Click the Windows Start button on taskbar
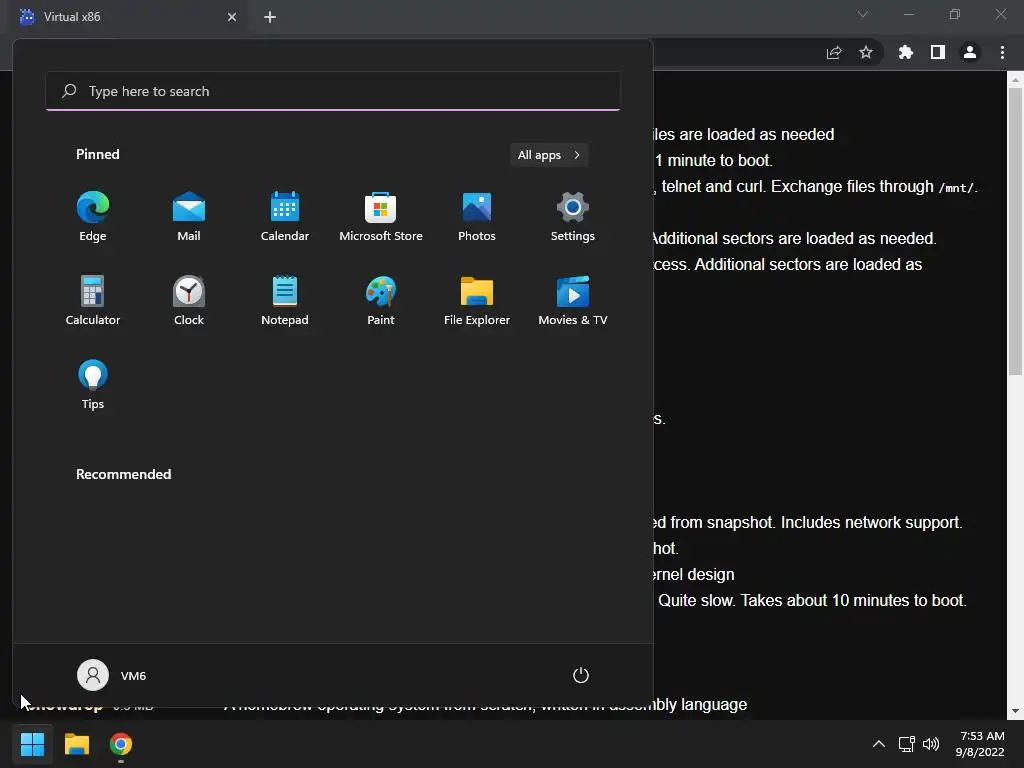The height and width of the screenshot is (768, 1024). point(32,744)
